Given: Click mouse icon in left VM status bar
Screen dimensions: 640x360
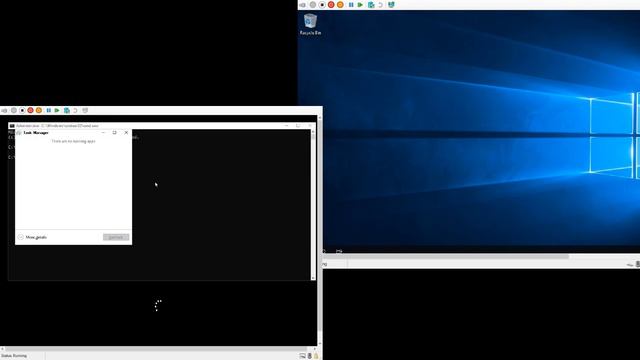Looking at the screenshot, I should pyautogui.click(x=309, y=356).
